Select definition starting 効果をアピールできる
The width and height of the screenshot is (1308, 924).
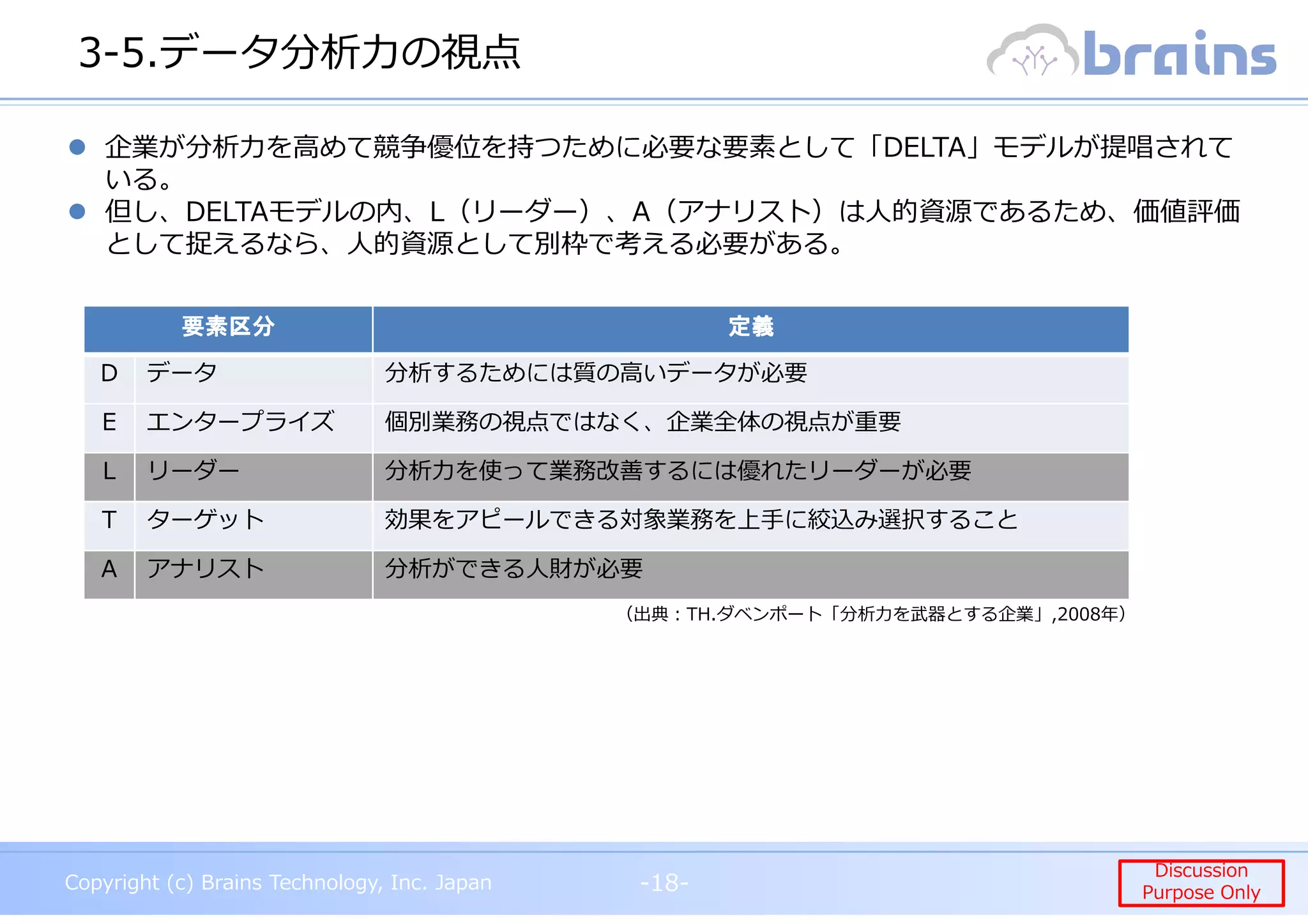click(x=751, y=526)
